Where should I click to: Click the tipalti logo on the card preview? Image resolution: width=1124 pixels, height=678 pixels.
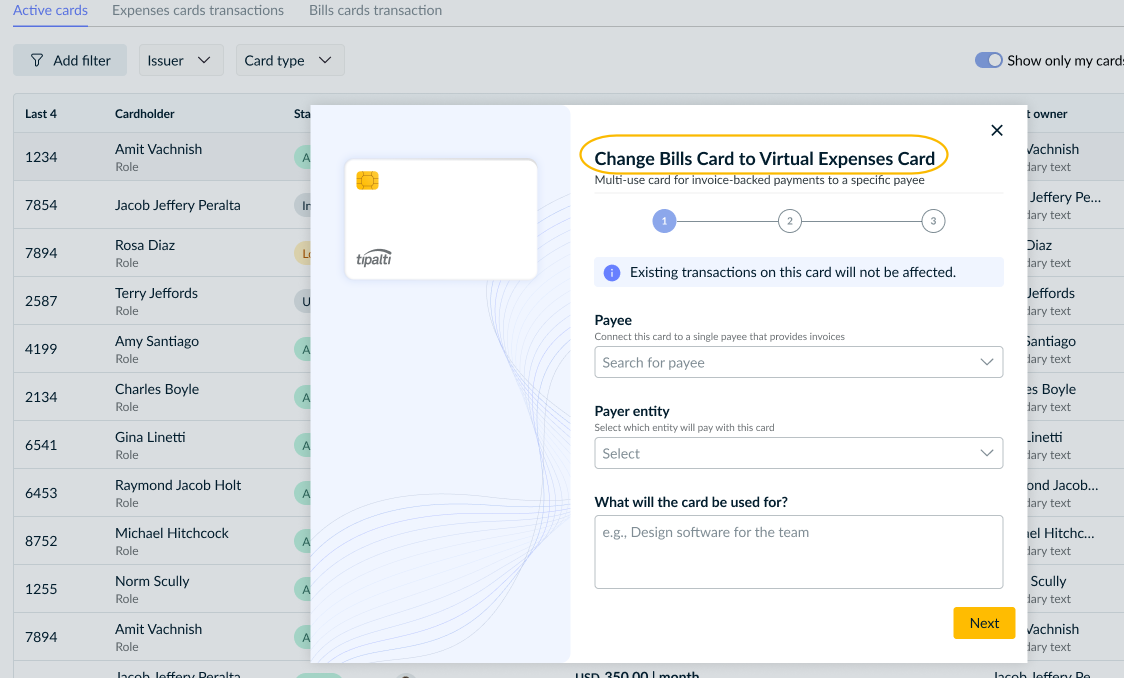coord(374,258)
